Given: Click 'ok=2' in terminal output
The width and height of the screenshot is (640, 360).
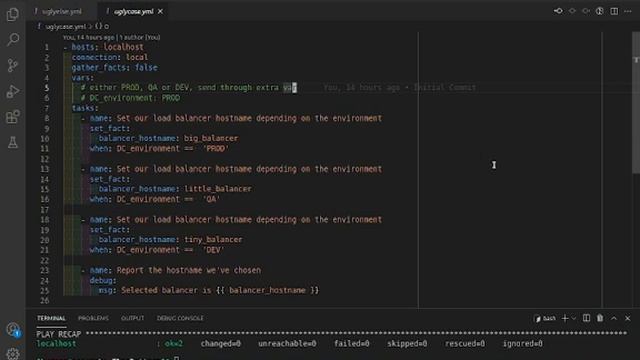Looking at the screenshot, I should click(x=173, y=344).
